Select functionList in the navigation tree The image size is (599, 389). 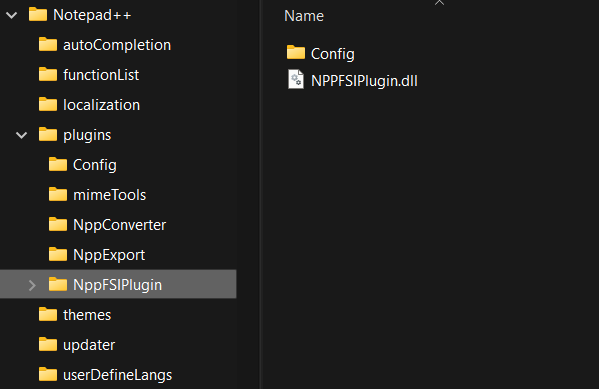click(101, 75)
